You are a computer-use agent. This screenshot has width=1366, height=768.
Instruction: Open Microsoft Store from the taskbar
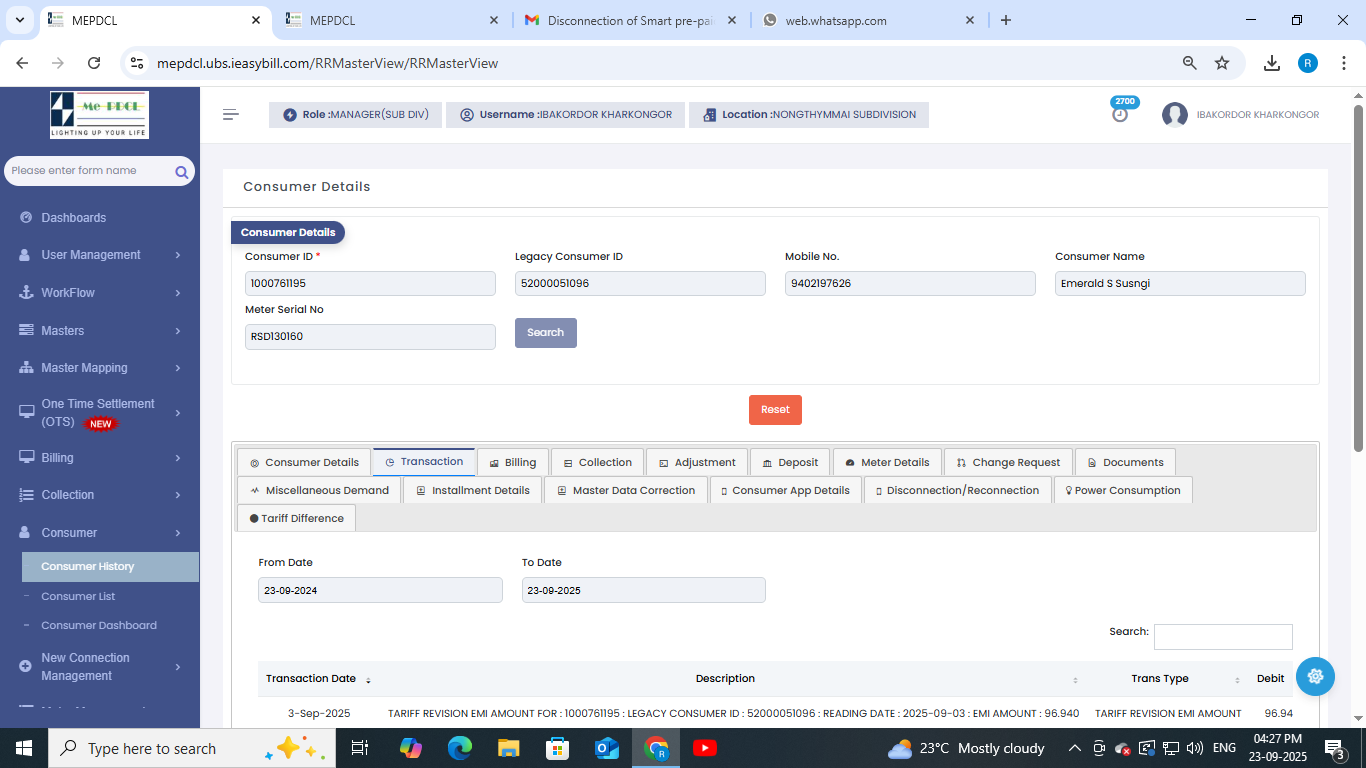tap(557, 748)
